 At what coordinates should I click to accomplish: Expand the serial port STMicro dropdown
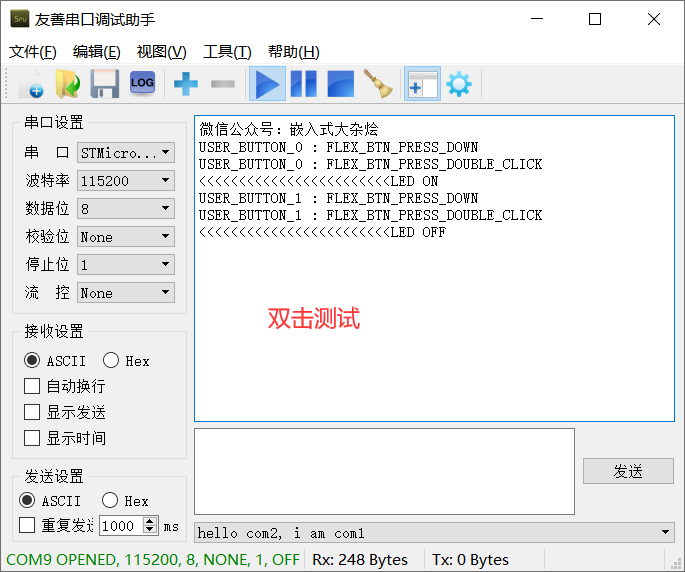pos(126,153)
